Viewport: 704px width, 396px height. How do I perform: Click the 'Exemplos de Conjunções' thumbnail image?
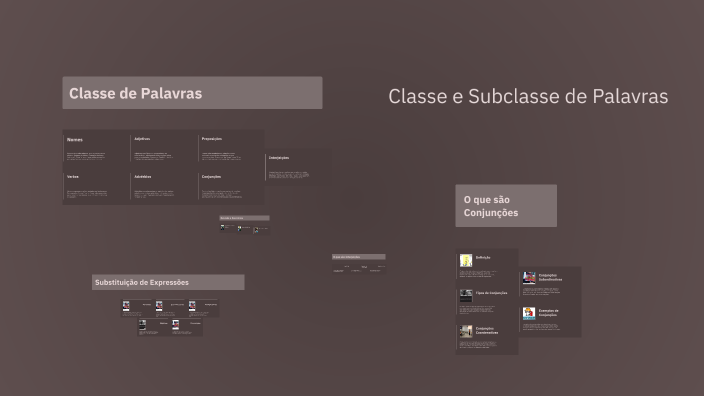point(529,313)
